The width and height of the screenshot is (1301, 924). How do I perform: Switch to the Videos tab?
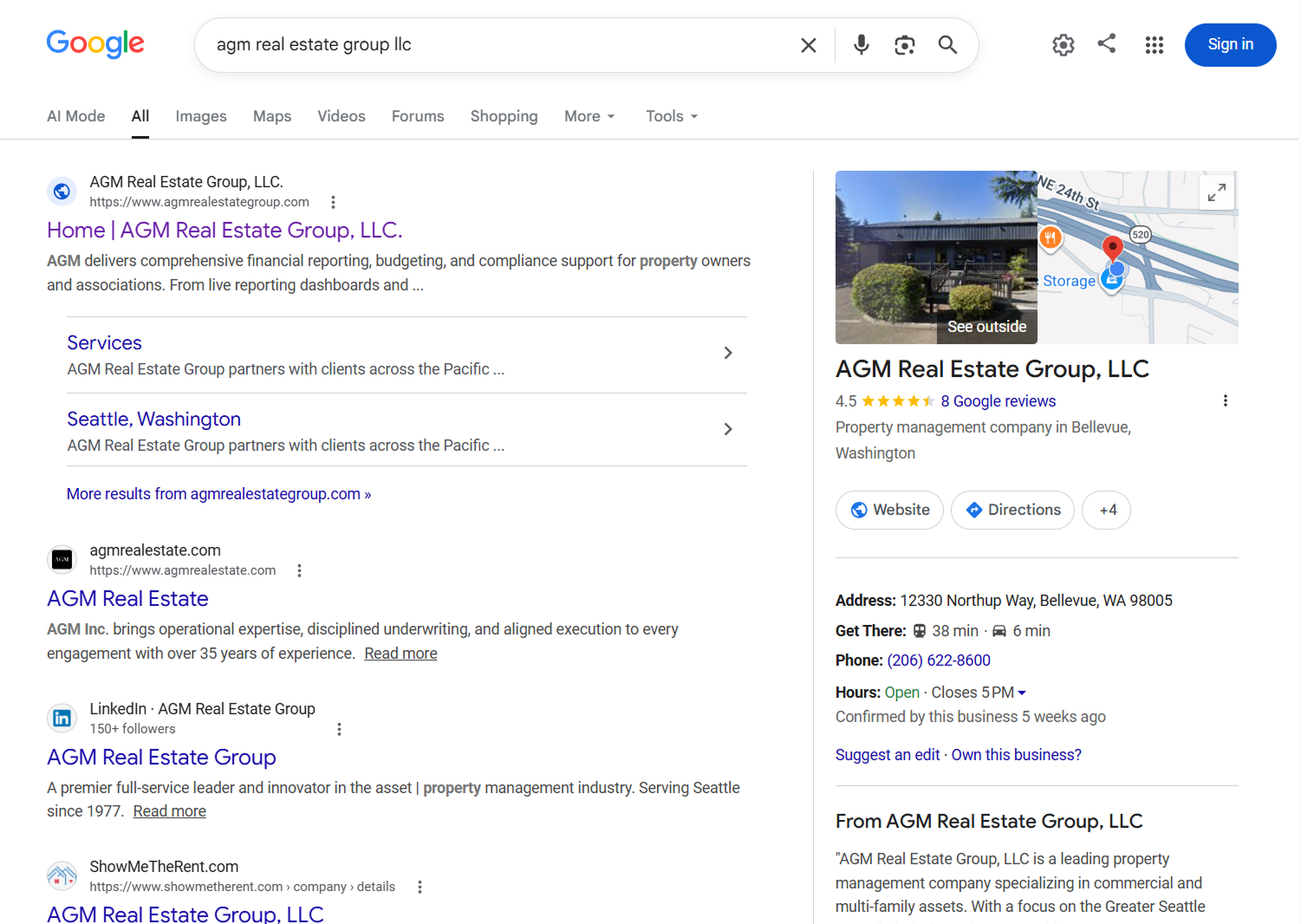(342, 116)
